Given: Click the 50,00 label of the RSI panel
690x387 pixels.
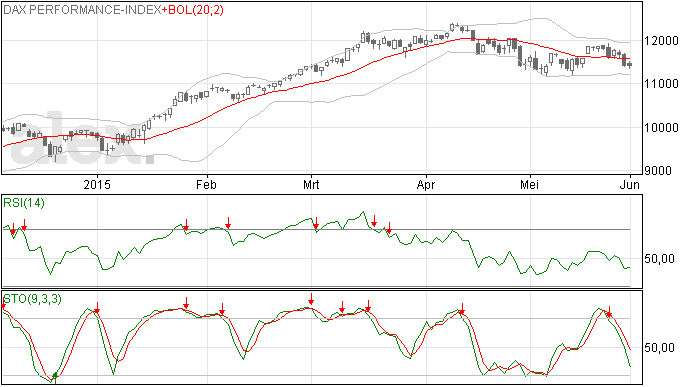Looking at the screenshot, I should pos(659,258).
